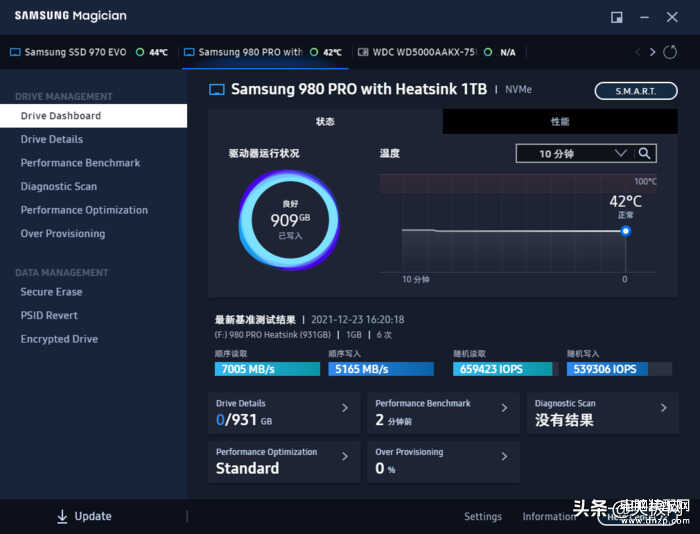Expand the Diagnostic Scan card arrow
Screen dimensions: 700x534
pyautogui.click(x=663, y=408)
